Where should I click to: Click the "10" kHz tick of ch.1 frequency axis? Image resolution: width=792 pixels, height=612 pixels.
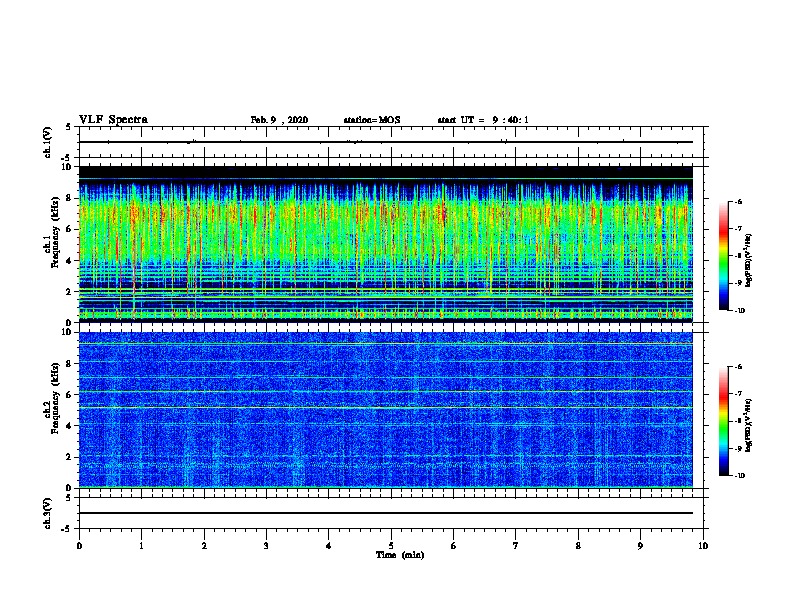pos(68,167)
